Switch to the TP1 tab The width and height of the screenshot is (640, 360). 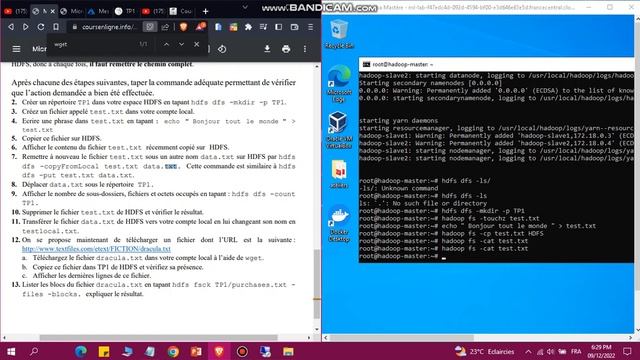[x=126, y=11]
